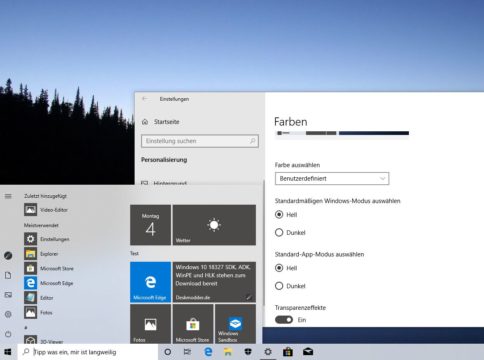Open the Wetter tile
The image size is (484, 360).
214,225
